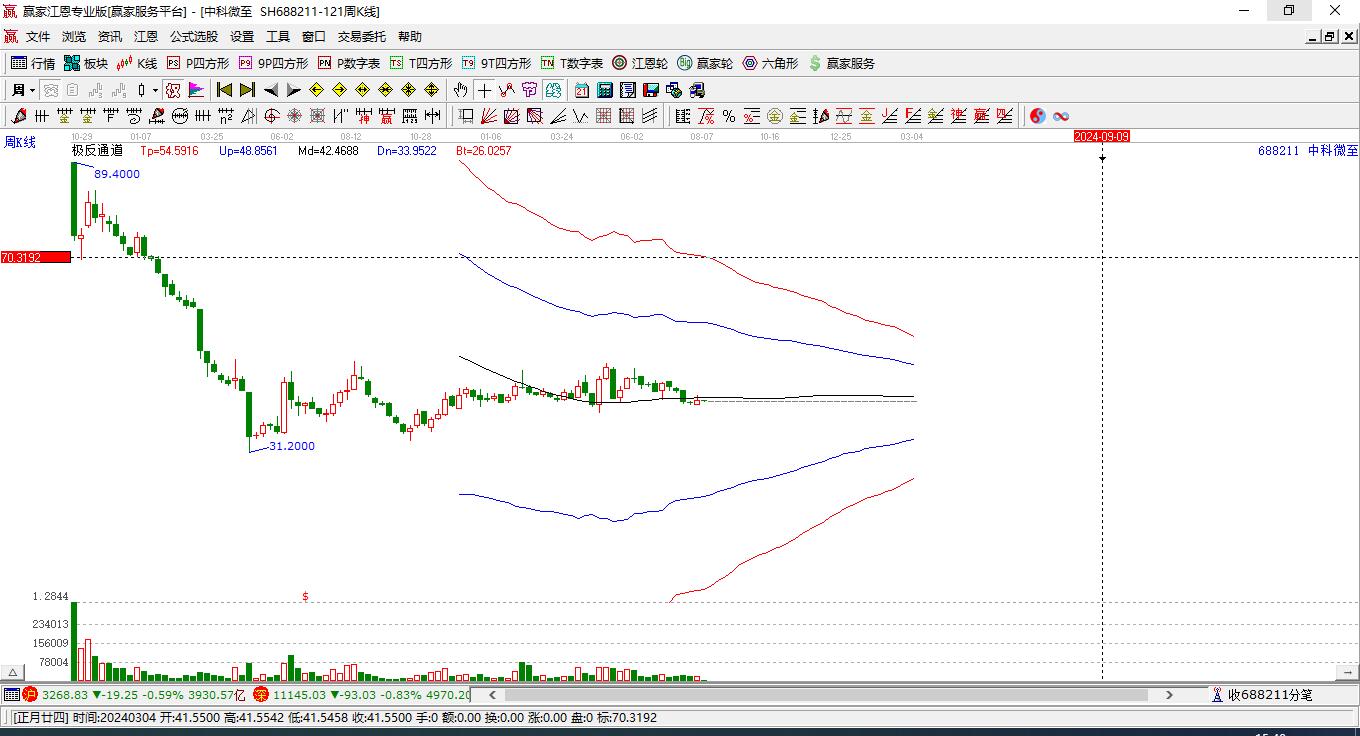
Task: Open the 板块 sector view
Action: tap(86, 63)
